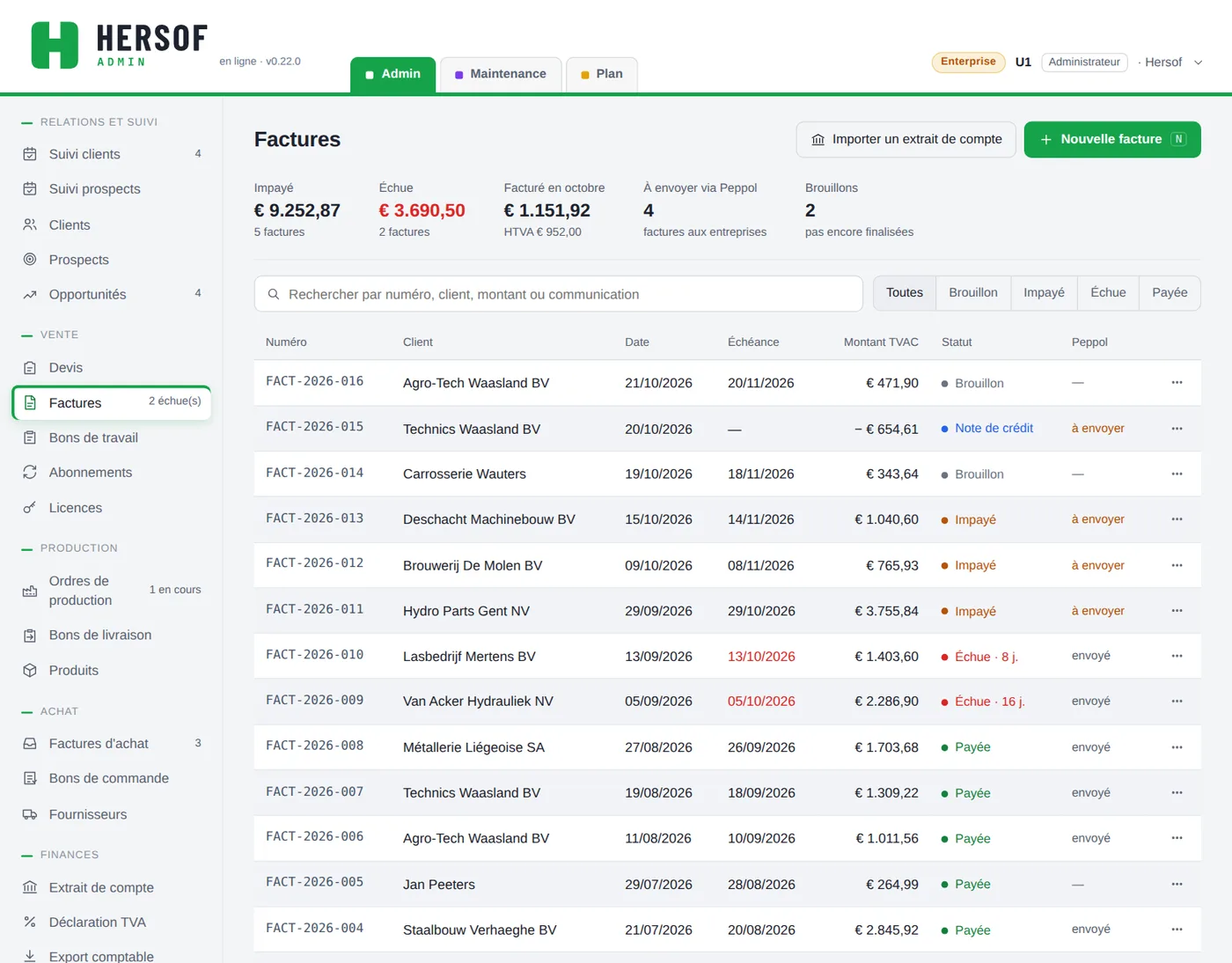Show only Échue invoices
Screen dimensions: 1232x963
pos(1108,293)
